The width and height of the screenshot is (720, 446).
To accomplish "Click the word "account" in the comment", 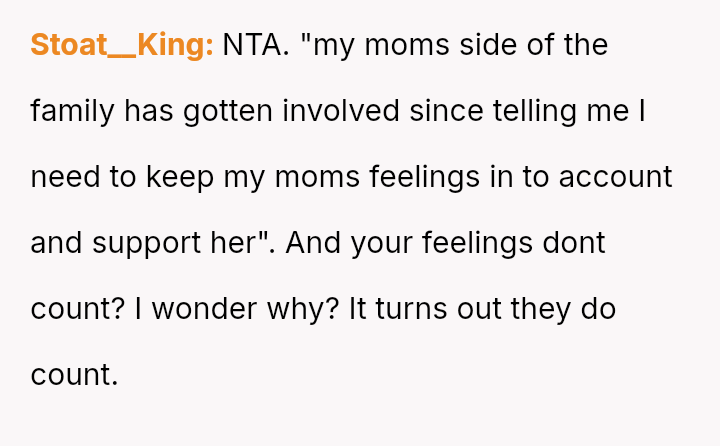I will click(x=616, y=177).
